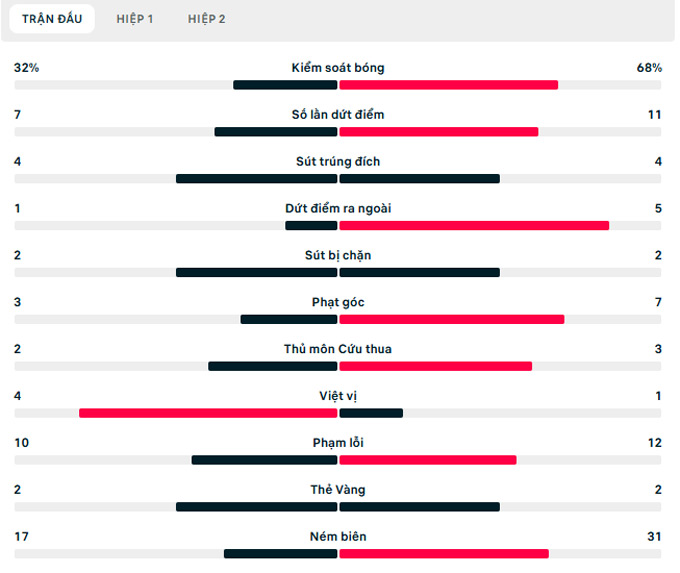Click the red Số lần dứt điểm bar

pyautogui.click(x=439, y=132)
